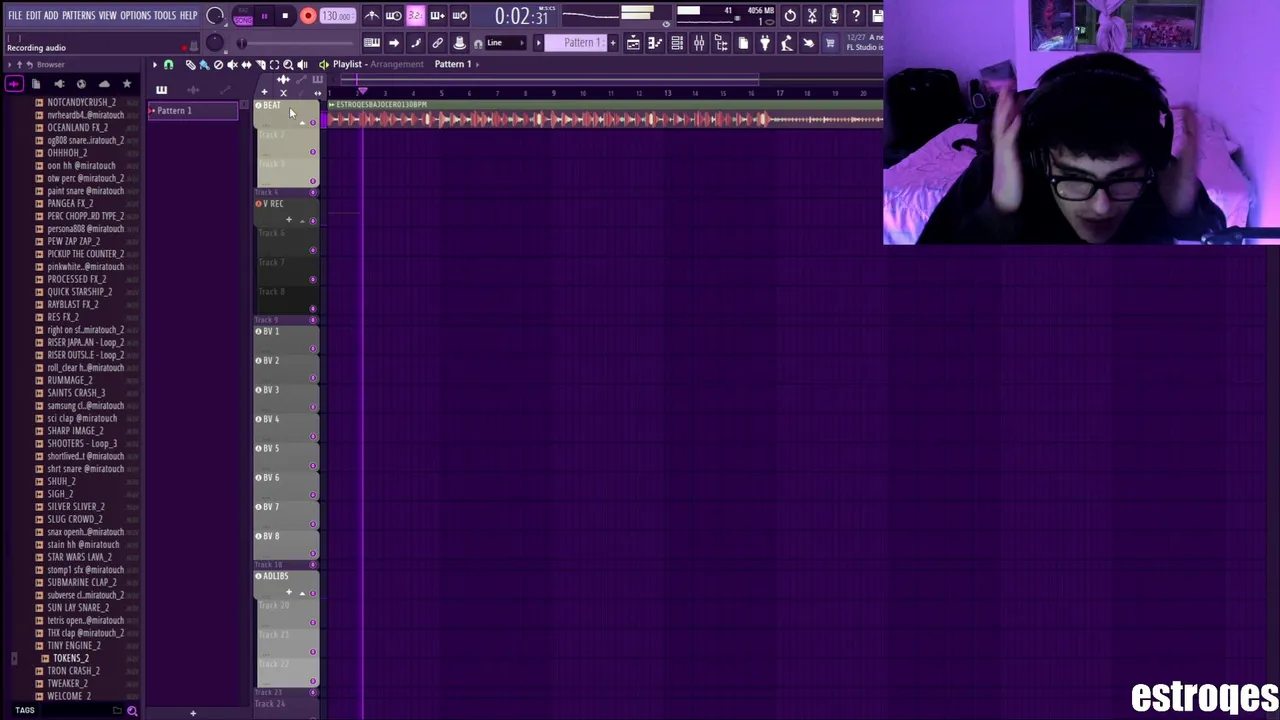Pause playback using the pause button
This screenshot has height=720, width=1280.
264,16
